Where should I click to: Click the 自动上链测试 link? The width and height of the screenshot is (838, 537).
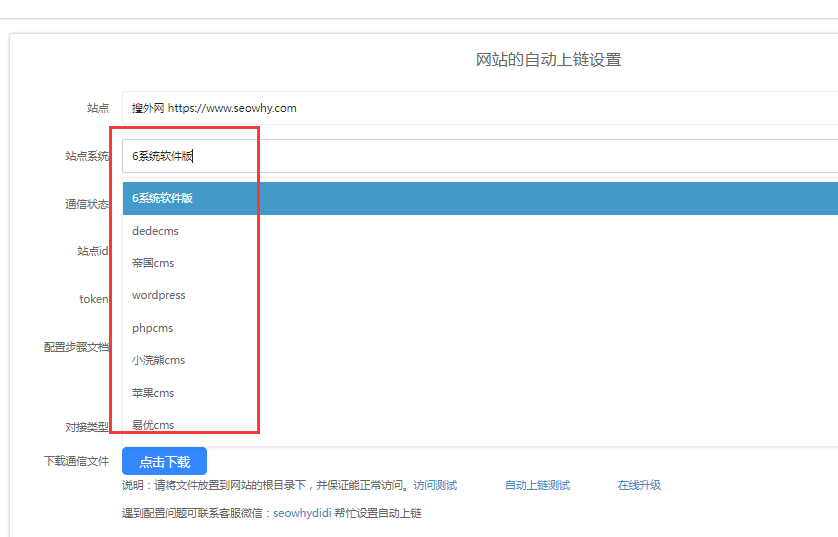(537, 485)
